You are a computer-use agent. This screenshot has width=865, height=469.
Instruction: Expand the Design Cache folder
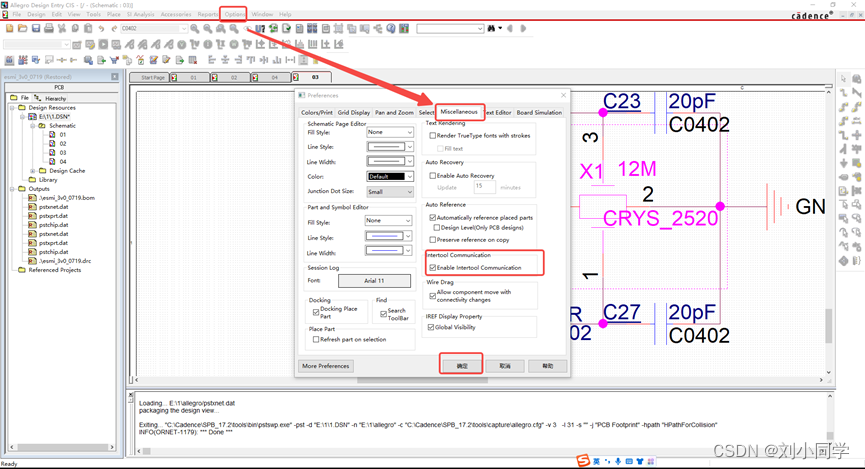33,171
